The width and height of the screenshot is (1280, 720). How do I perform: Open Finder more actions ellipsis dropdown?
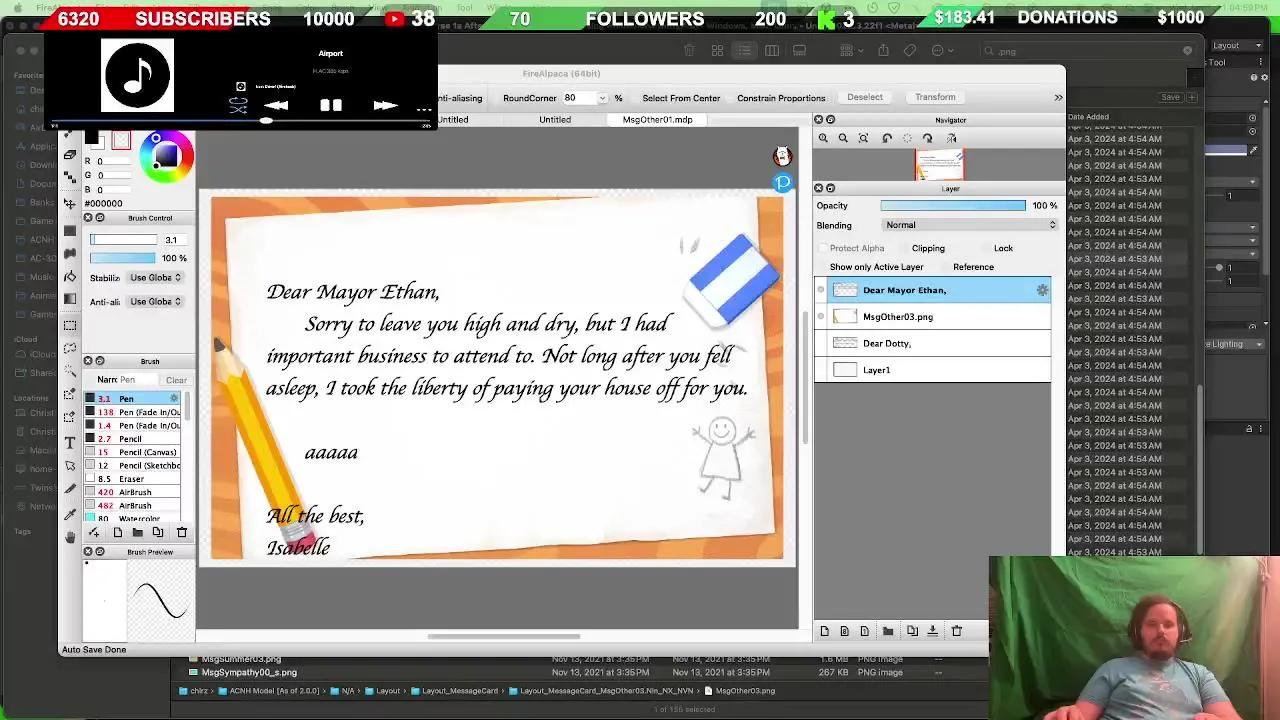tap(941, 51)
